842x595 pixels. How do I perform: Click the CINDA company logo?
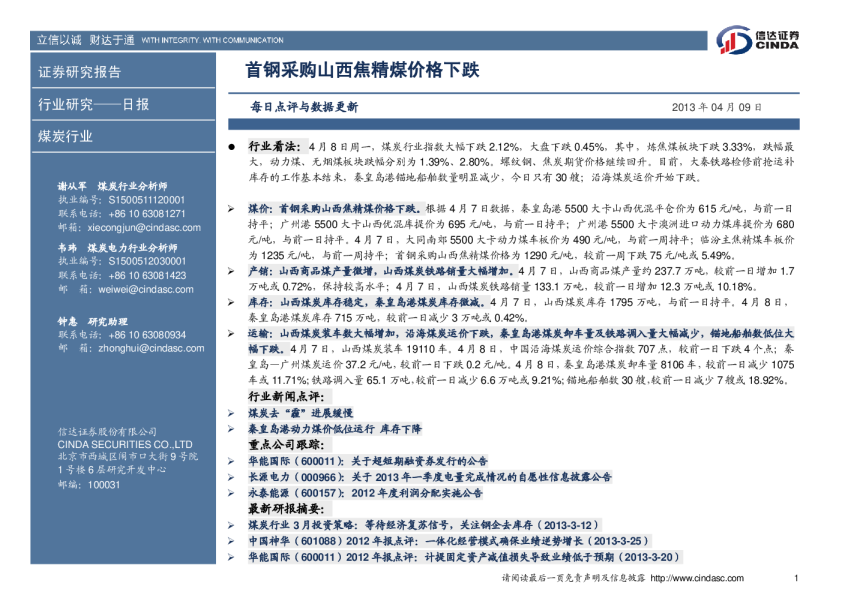coord(759,41)
